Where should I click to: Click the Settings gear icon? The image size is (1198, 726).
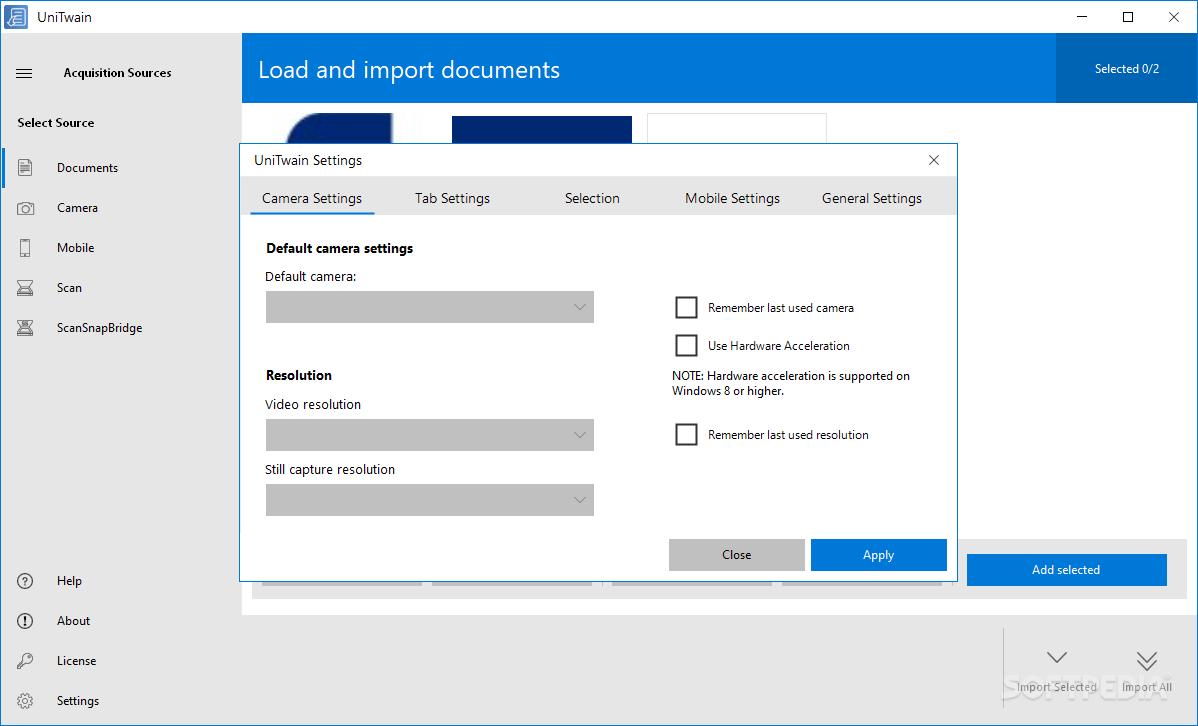click(x=25, y=701)
